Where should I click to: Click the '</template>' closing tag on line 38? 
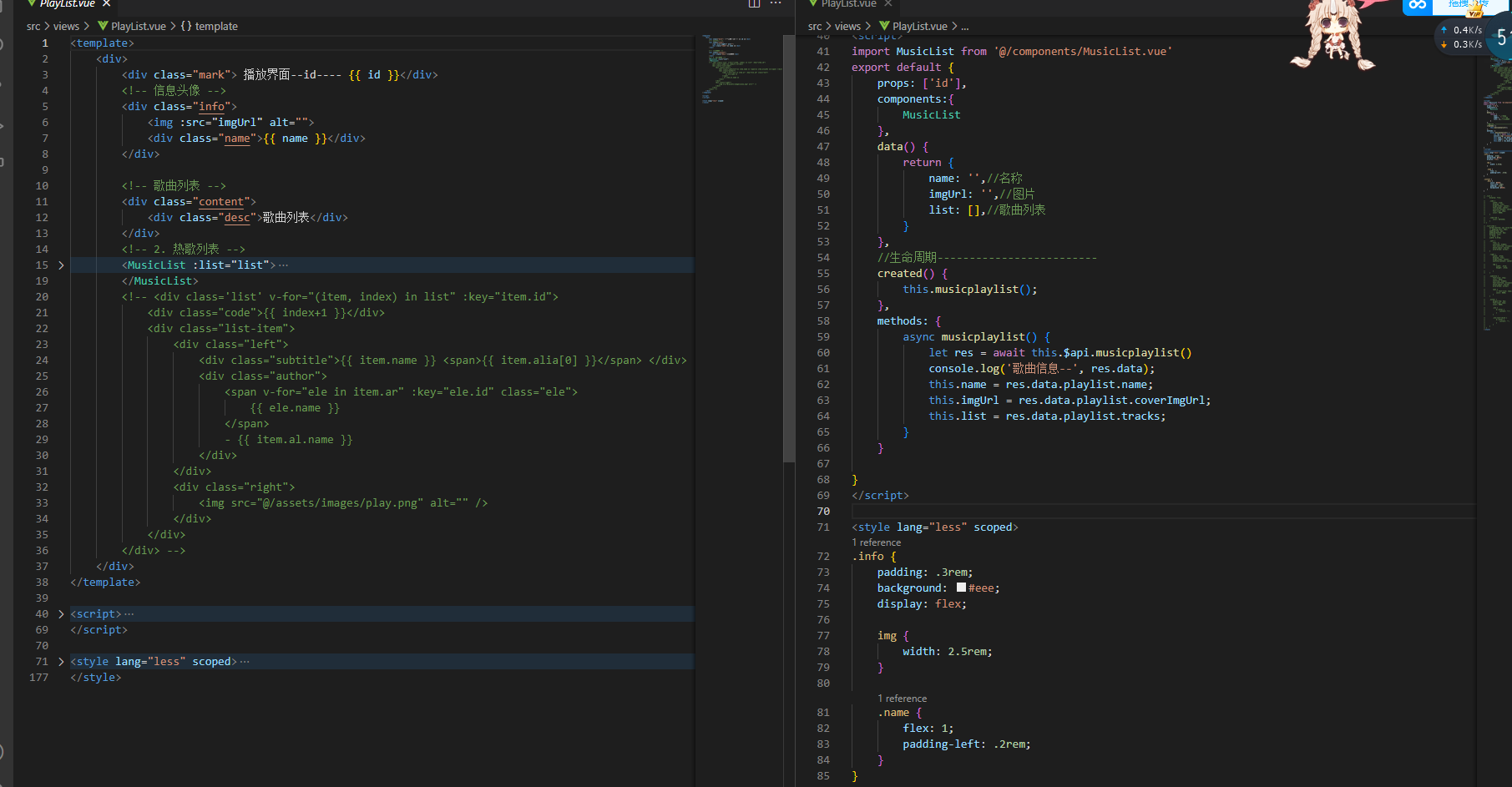pos(105,583)
